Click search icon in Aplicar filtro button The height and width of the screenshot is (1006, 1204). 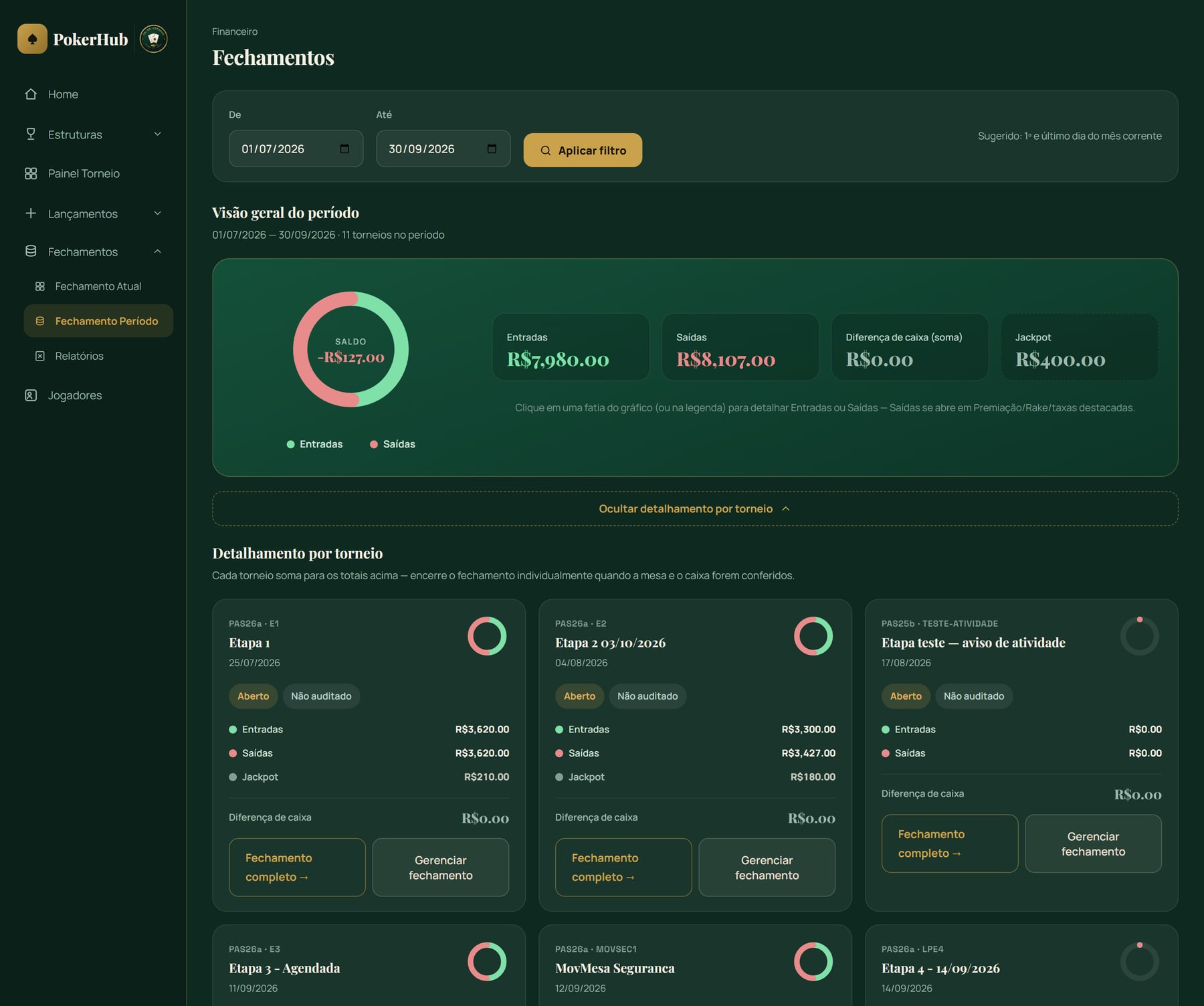pos(546,150)
